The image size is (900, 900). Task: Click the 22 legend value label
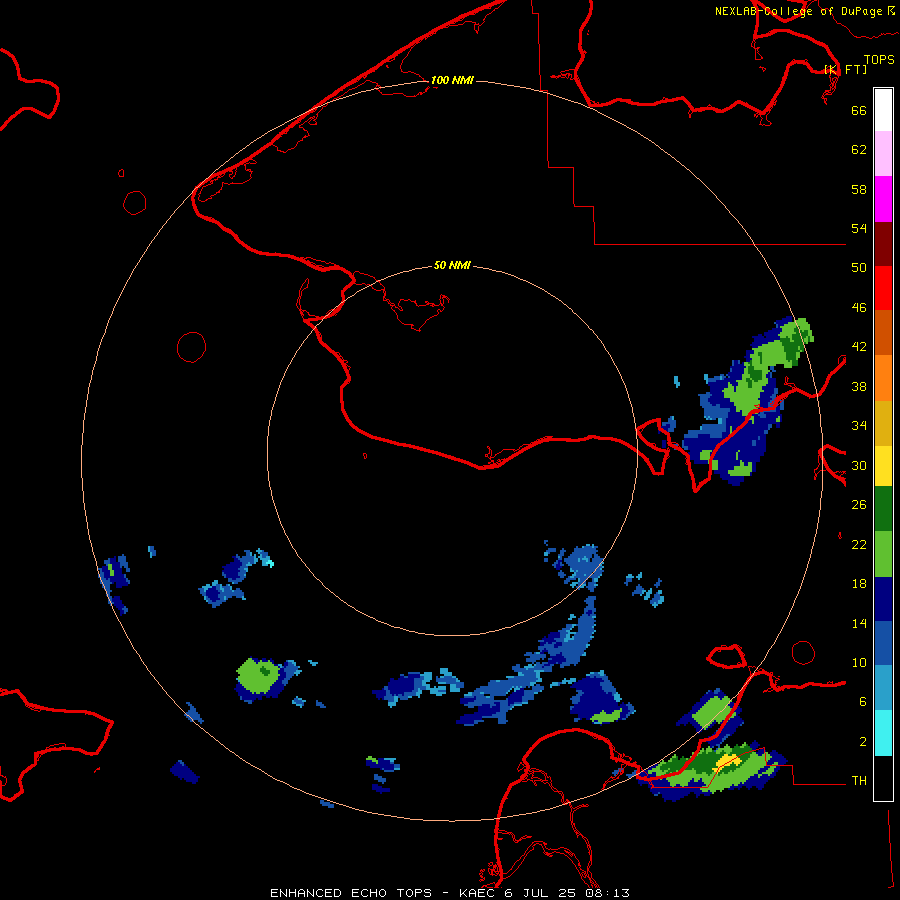[859, 544]
